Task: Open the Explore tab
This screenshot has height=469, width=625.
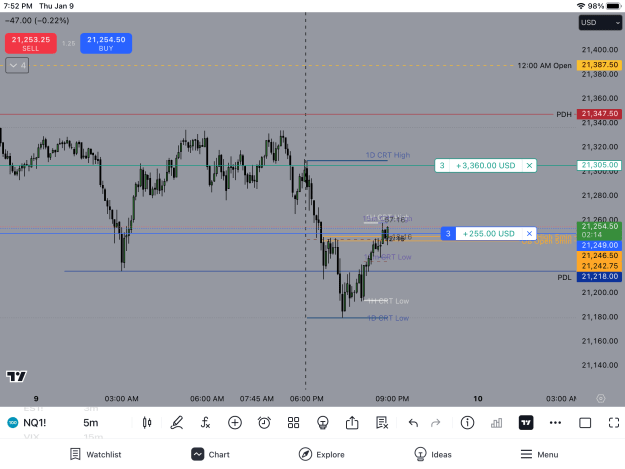Action: pyautogui.click(x=321, y=454)
